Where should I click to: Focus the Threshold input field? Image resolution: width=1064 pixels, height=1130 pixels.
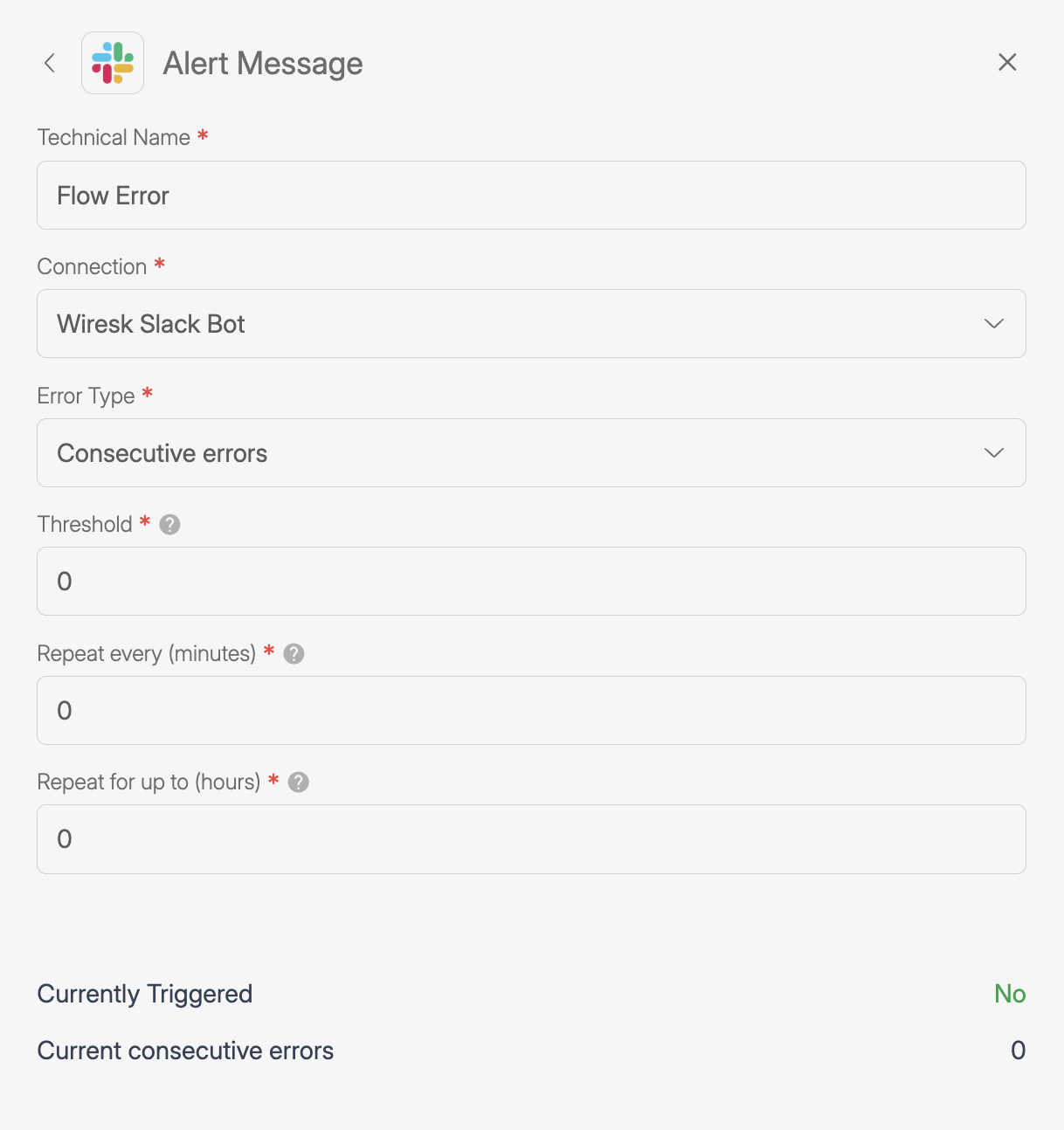coord(530,582)
